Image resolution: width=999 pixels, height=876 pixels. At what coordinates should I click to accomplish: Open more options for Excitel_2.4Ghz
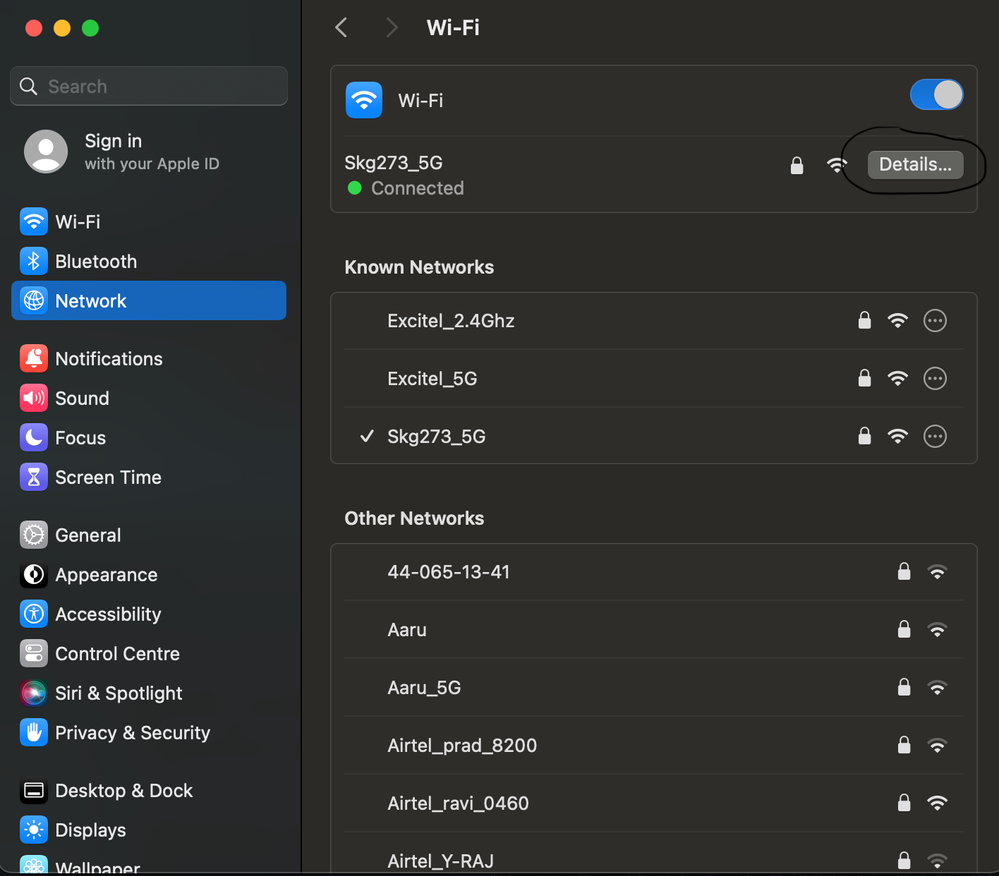click(x=935, y=320)
